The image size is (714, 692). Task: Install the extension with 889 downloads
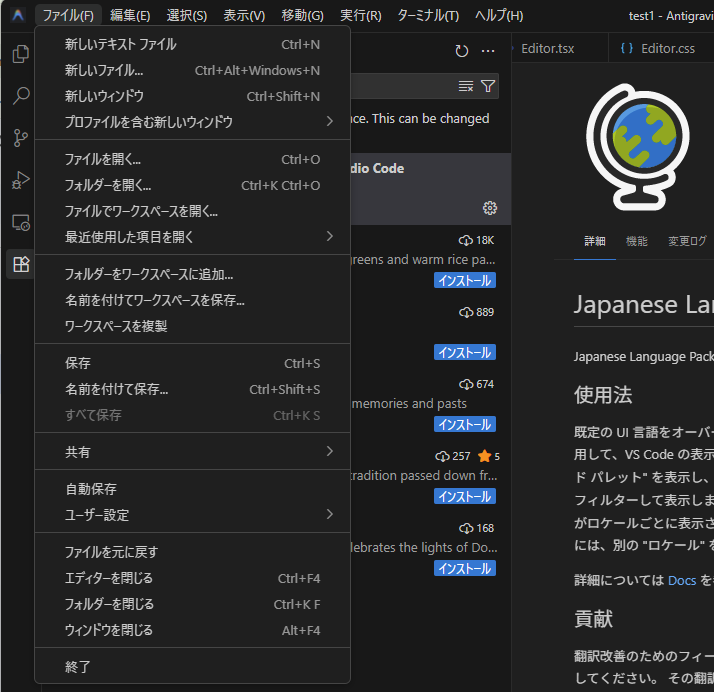point(464,352)
